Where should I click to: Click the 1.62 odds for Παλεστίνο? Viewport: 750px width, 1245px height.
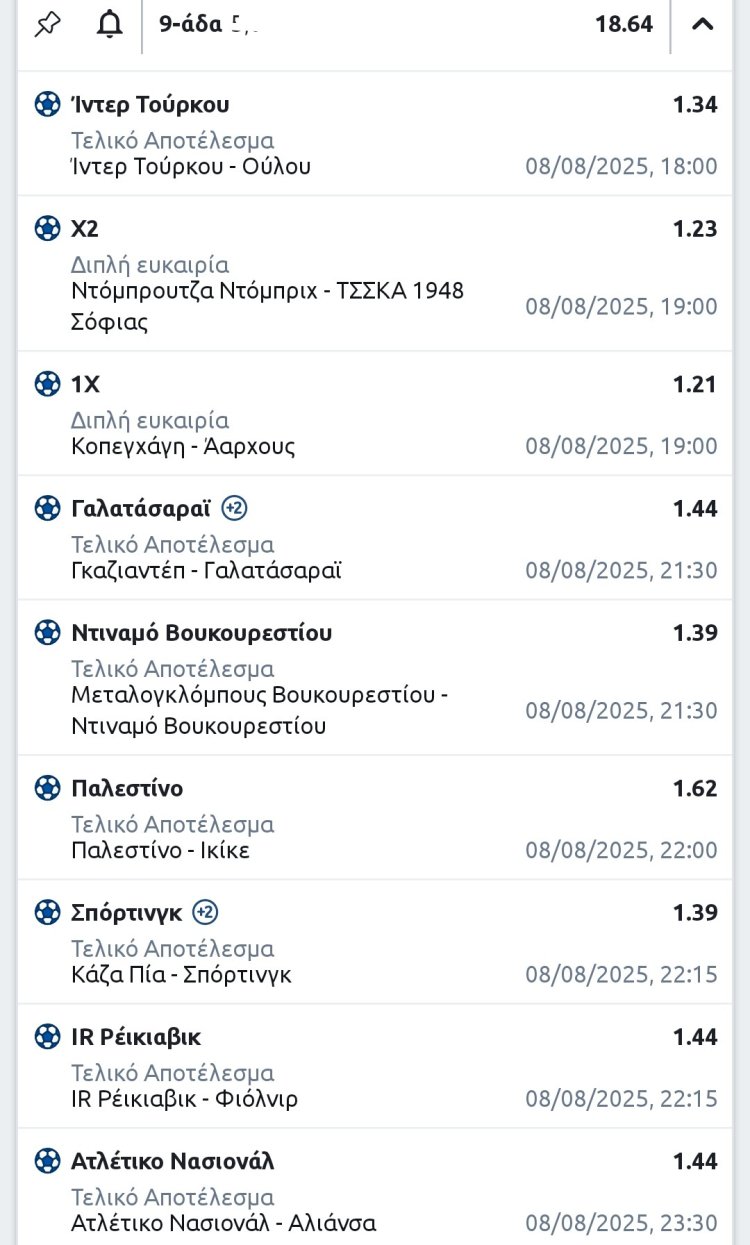695,788
